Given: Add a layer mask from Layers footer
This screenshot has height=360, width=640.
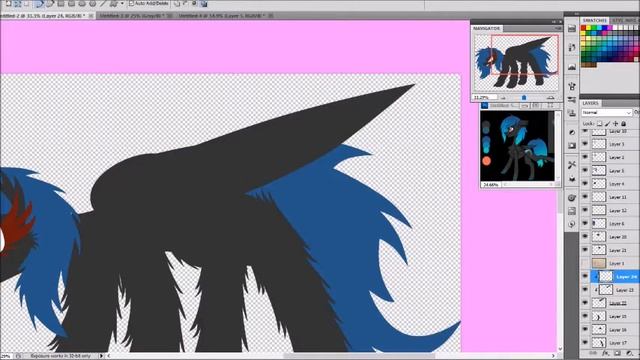Looking at the screenshot, I should coord(618,353).
